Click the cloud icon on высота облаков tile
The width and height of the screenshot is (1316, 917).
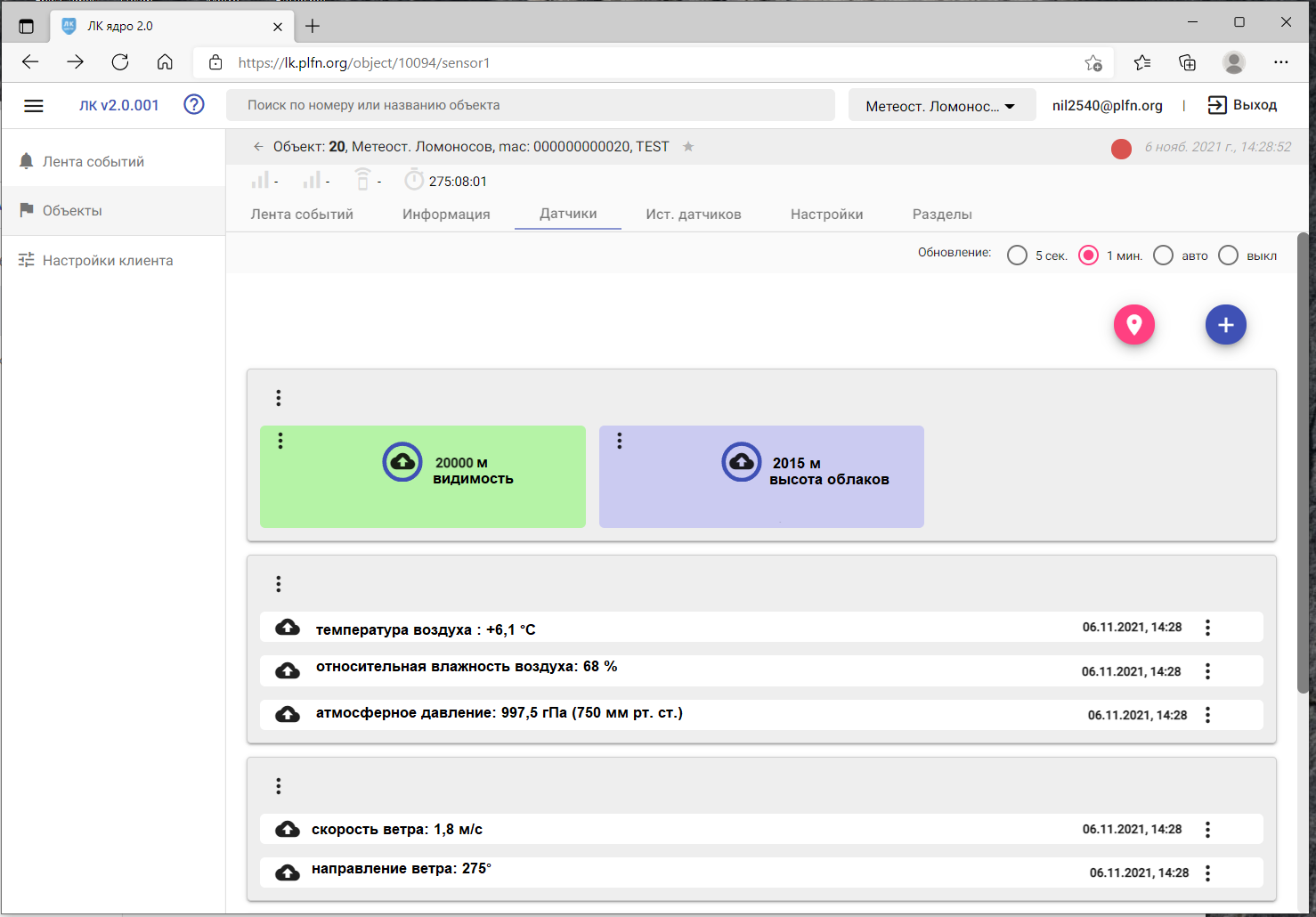(742, 462)
